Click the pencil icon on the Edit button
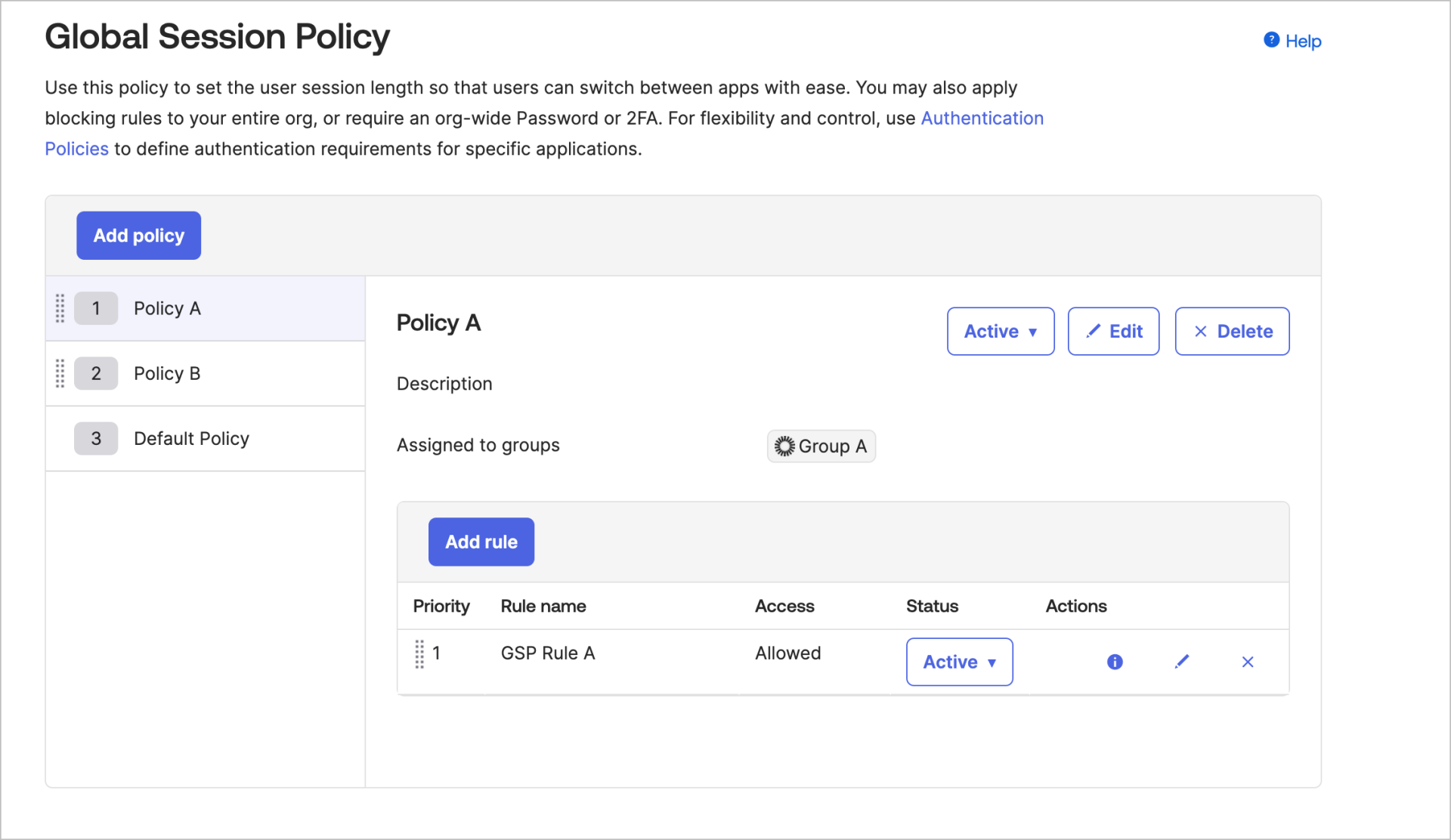 click(1094, 331)
